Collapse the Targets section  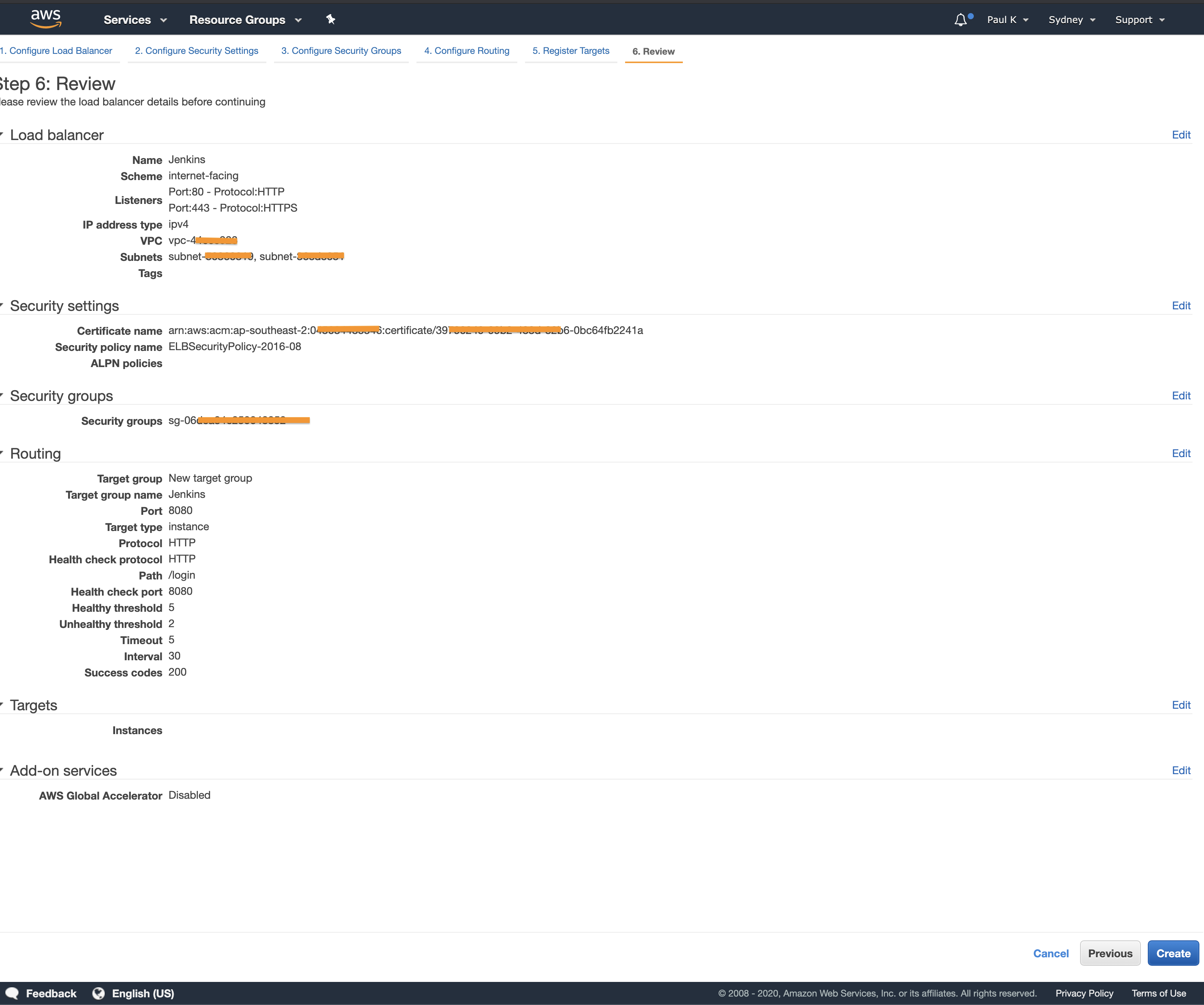pos(2,704)
